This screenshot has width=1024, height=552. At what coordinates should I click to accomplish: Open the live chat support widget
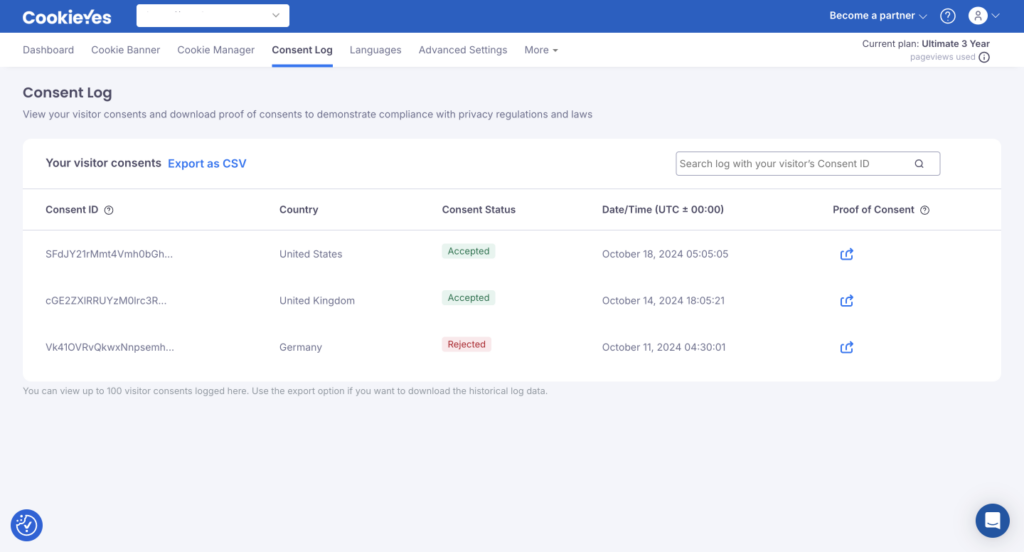993,521
